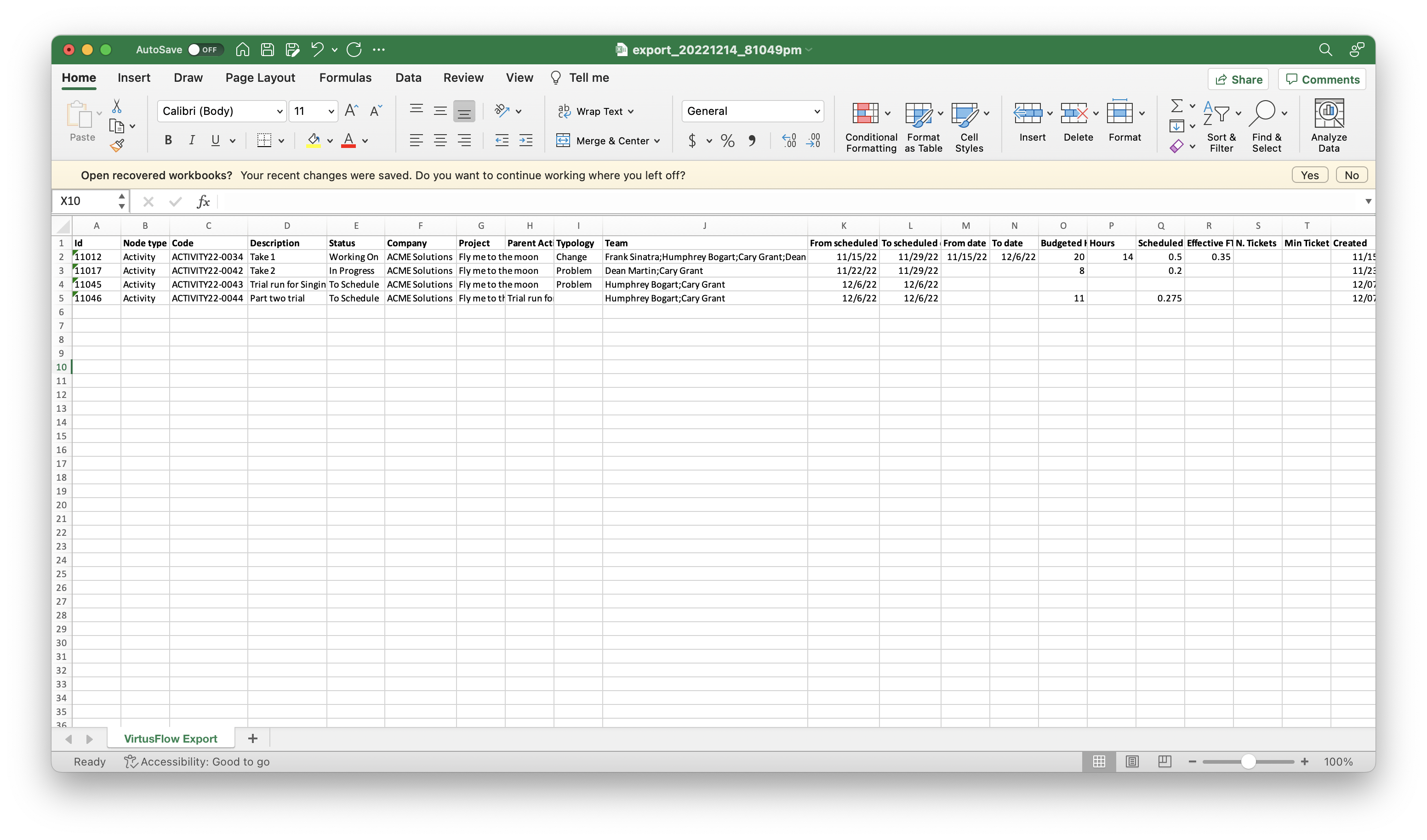Expand the Conditional Formatting dropdown
This screenshot has width=1427, height=840.
tap(887, 113)
